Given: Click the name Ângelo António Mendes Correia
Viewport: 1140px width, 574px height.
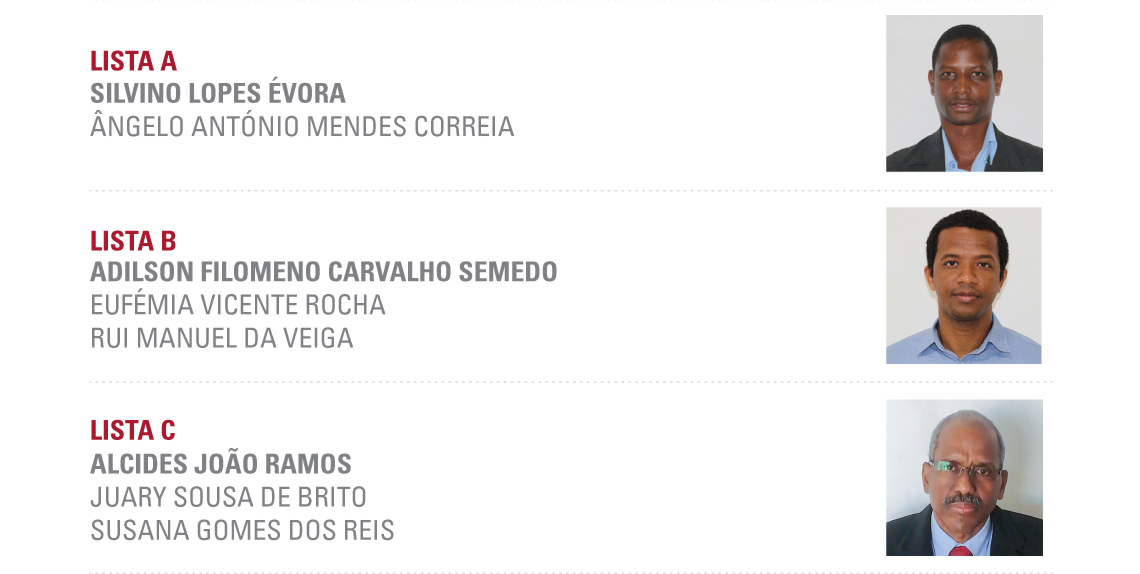Looking at the screenshot, I should [302, 127].
